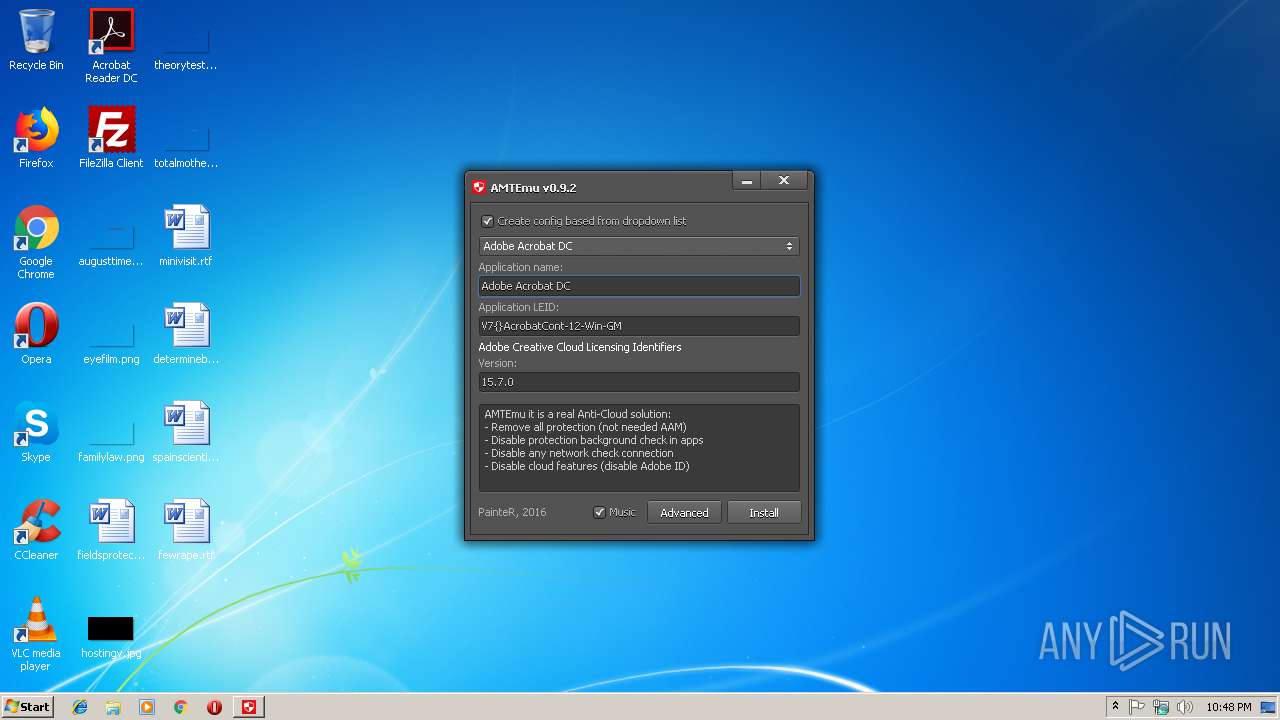Click the Install button

click(x=764, y=512)
